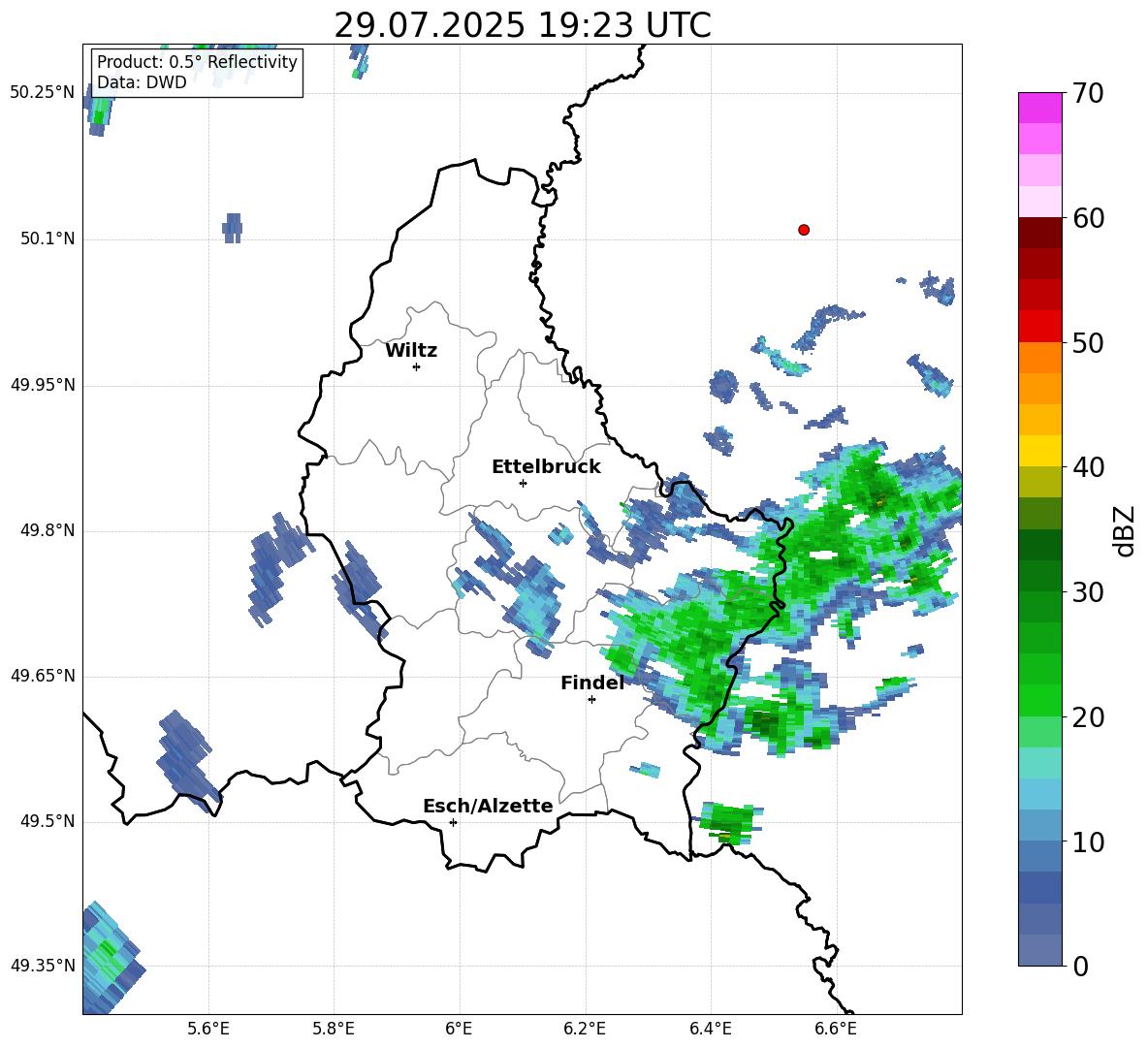Click the Ettelbruck cross marker
The width and height of the screenshot is (1148, 1048).
(523, 483)
